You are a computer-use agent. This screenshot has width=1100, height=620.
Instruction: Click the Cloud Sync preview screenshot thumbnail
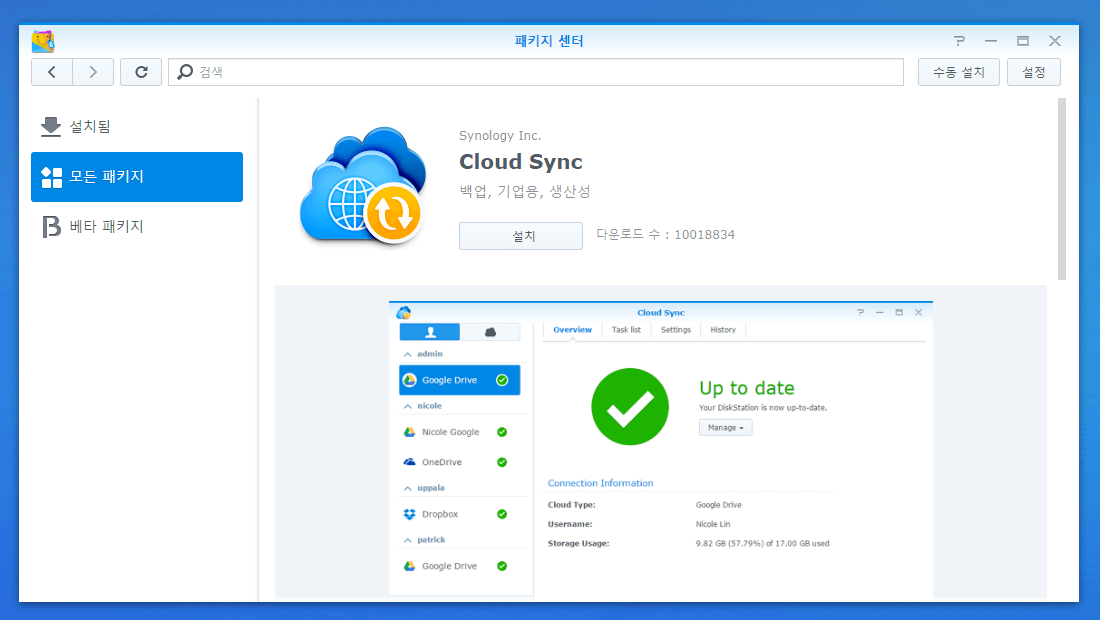click(661, 449)
